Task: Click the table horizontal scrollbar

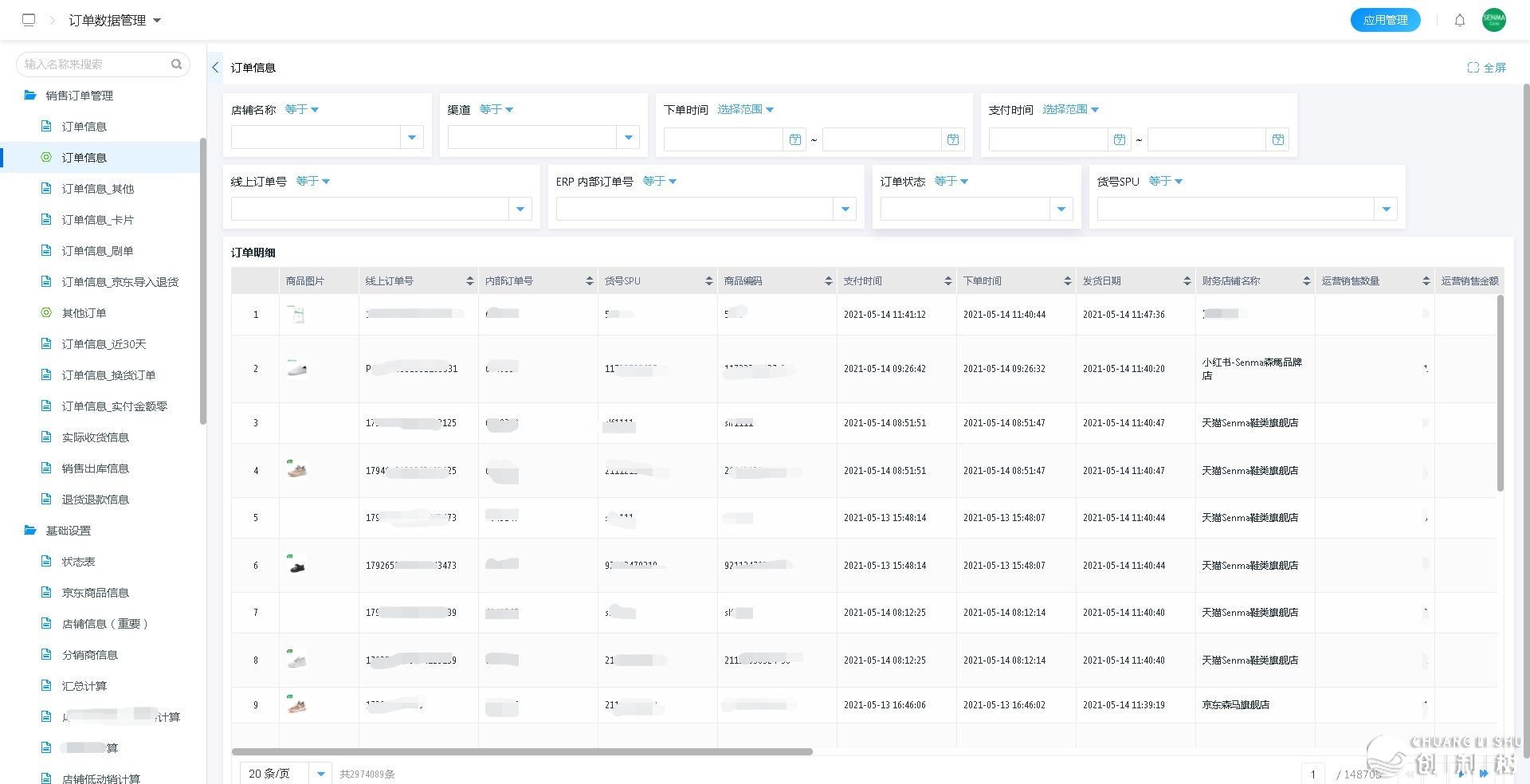Action: point(522,751)
